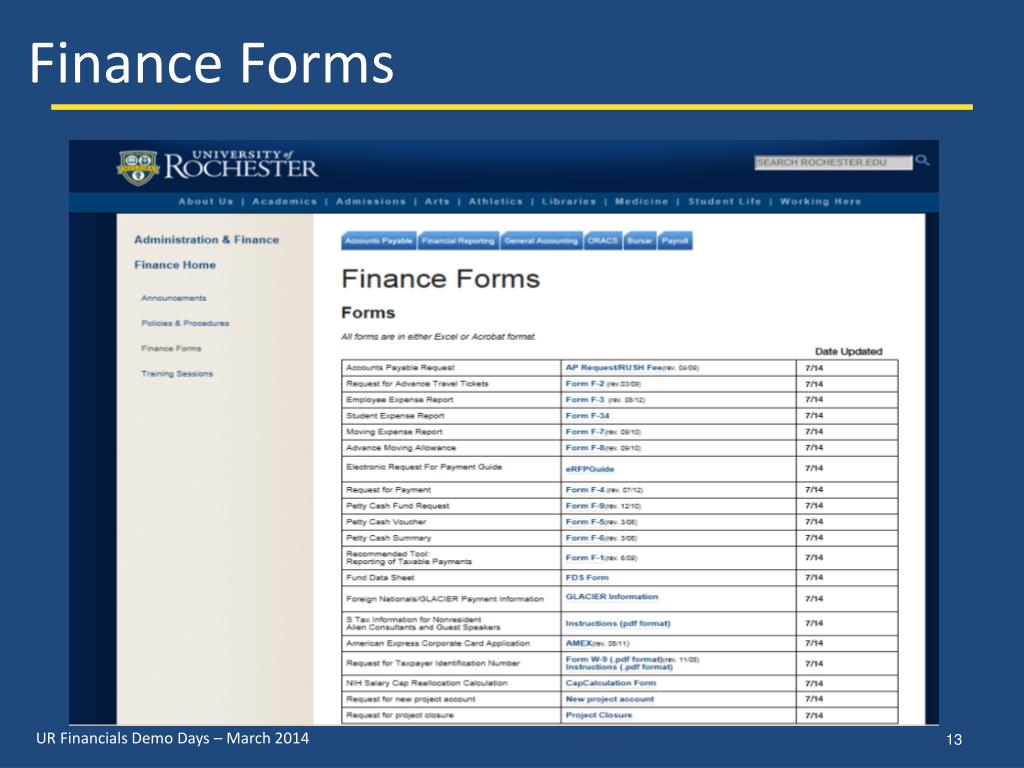Screen dimensions: 1024x768
Task: Open the Student Life menu item
Action: click(x=725, y=202)
